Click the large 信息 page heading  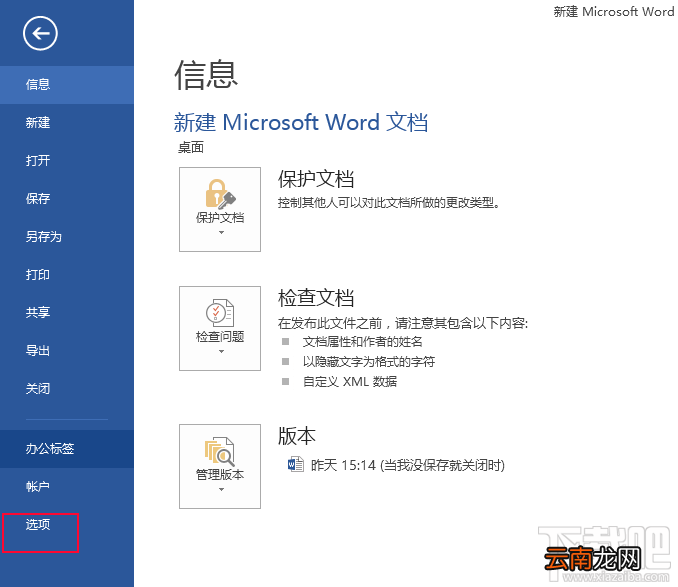tap(206, 75)
